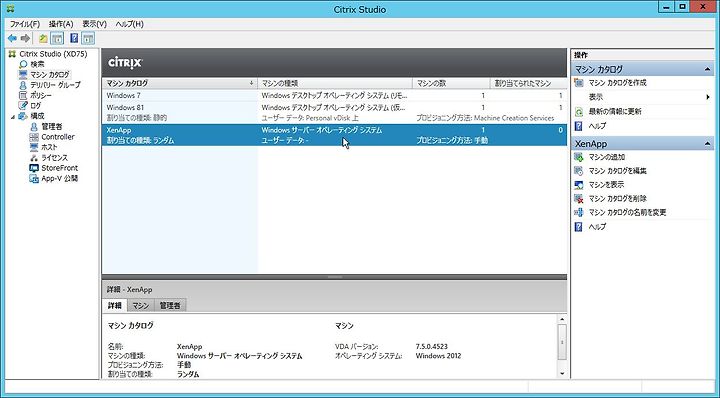Open the 操作(A) menu

click(x=61, y=24)
